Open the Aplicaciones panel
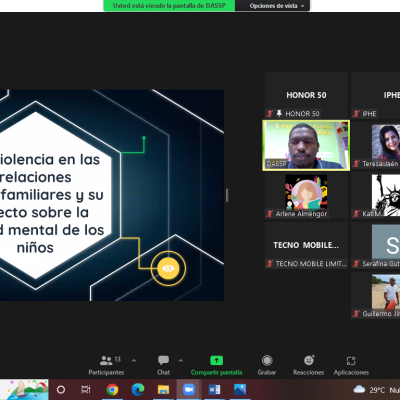 pyautogui.click(x=351, y=366)
